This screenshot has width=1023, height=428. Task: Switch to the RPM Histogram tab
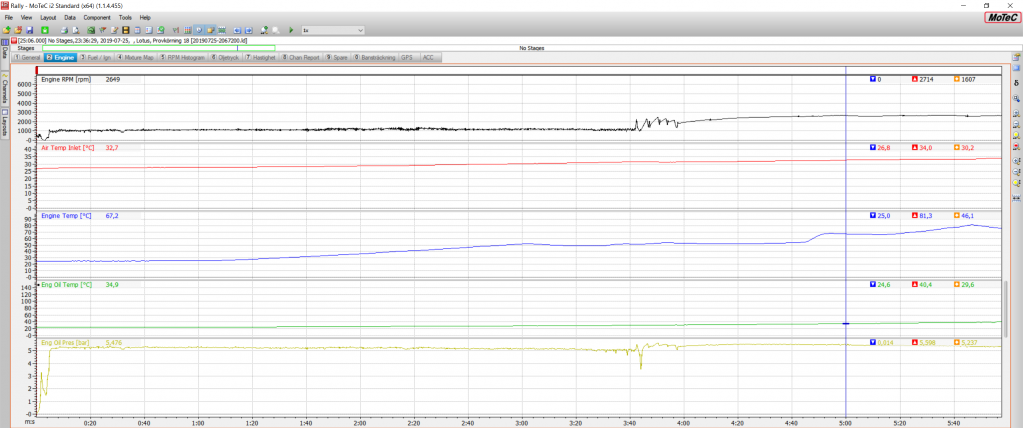pyautogui.click(x=183, y=58)
